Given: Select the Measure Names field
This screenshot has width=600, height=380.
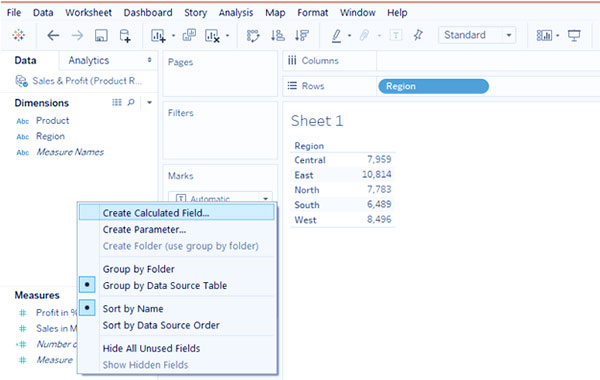Looking at the screenshot, I should (x=70, y=152).
